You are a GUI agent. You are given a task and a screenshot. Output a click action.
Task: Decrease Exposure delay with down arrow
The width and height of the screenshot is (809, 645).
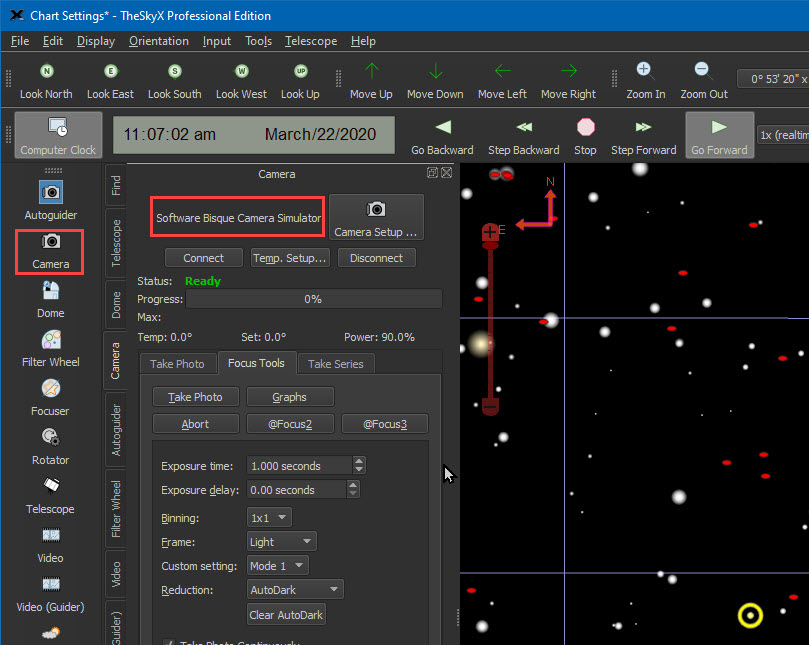tap(353, 494)
